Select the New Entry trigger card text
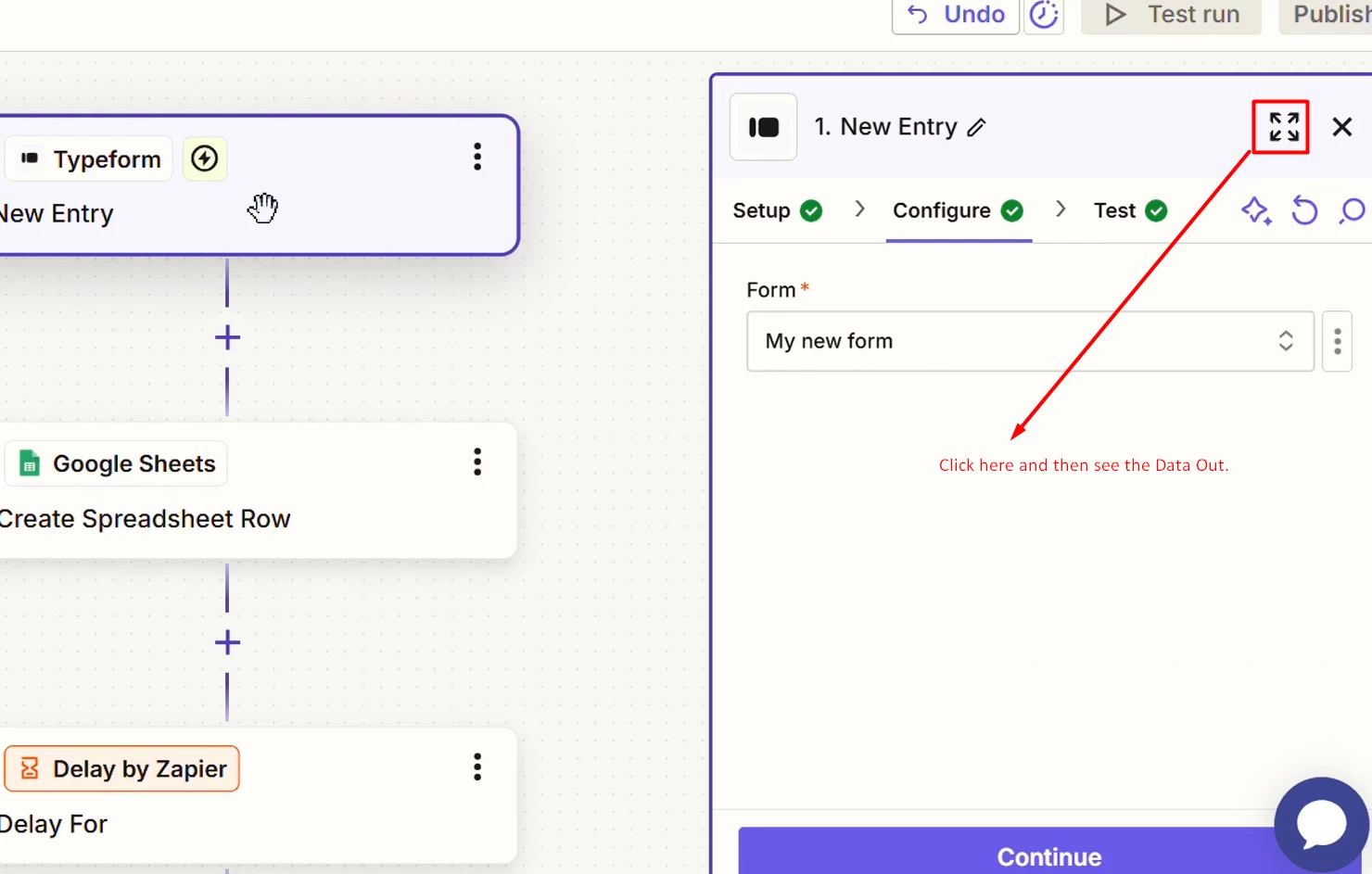The height and width of the screenshot is (874, 1372). click(57, 214)
